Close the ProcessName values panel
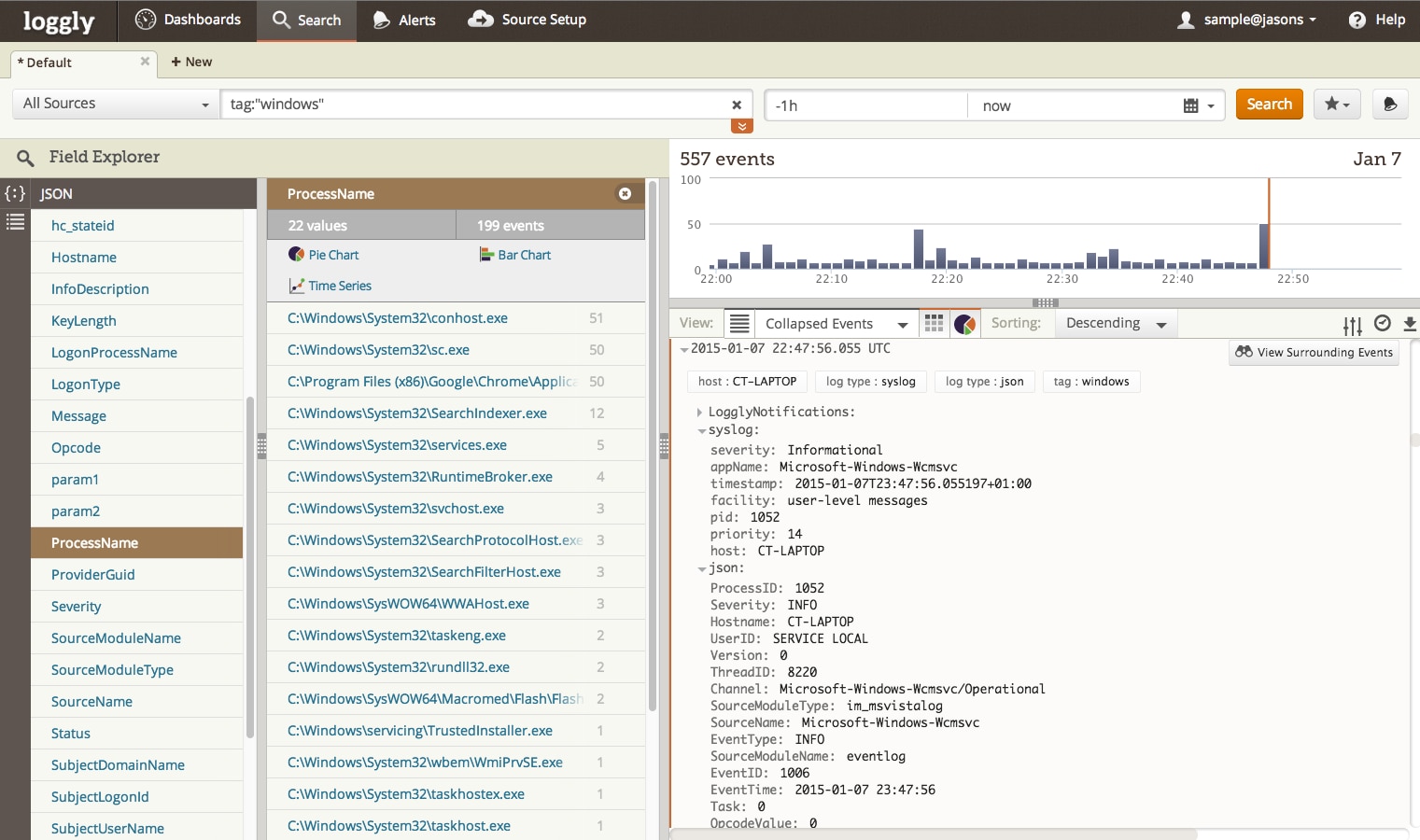The image size is (1420, 840). [x=625, y=193]
